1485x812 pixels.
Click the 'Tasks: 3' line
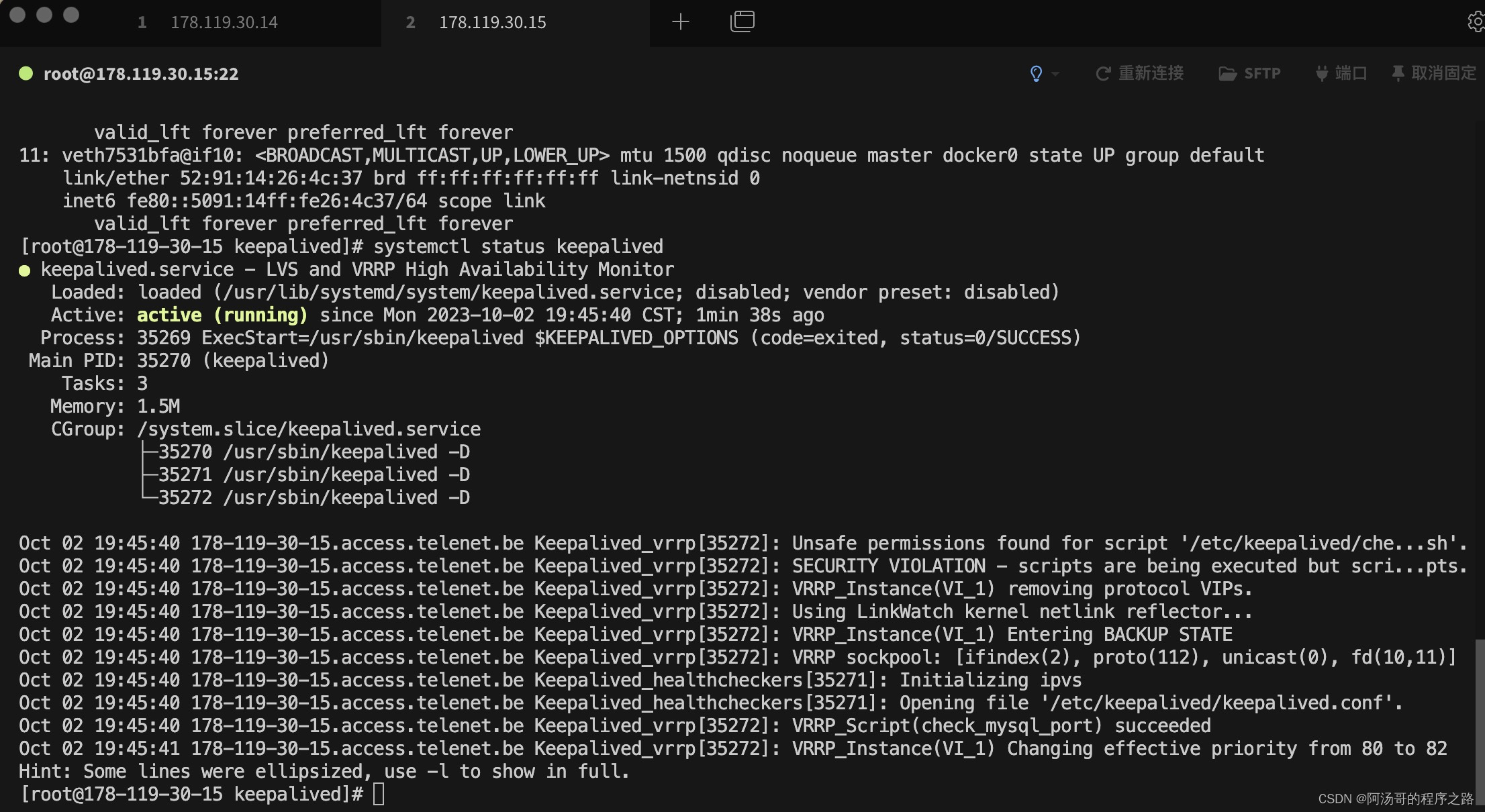[x=105, y=383]
